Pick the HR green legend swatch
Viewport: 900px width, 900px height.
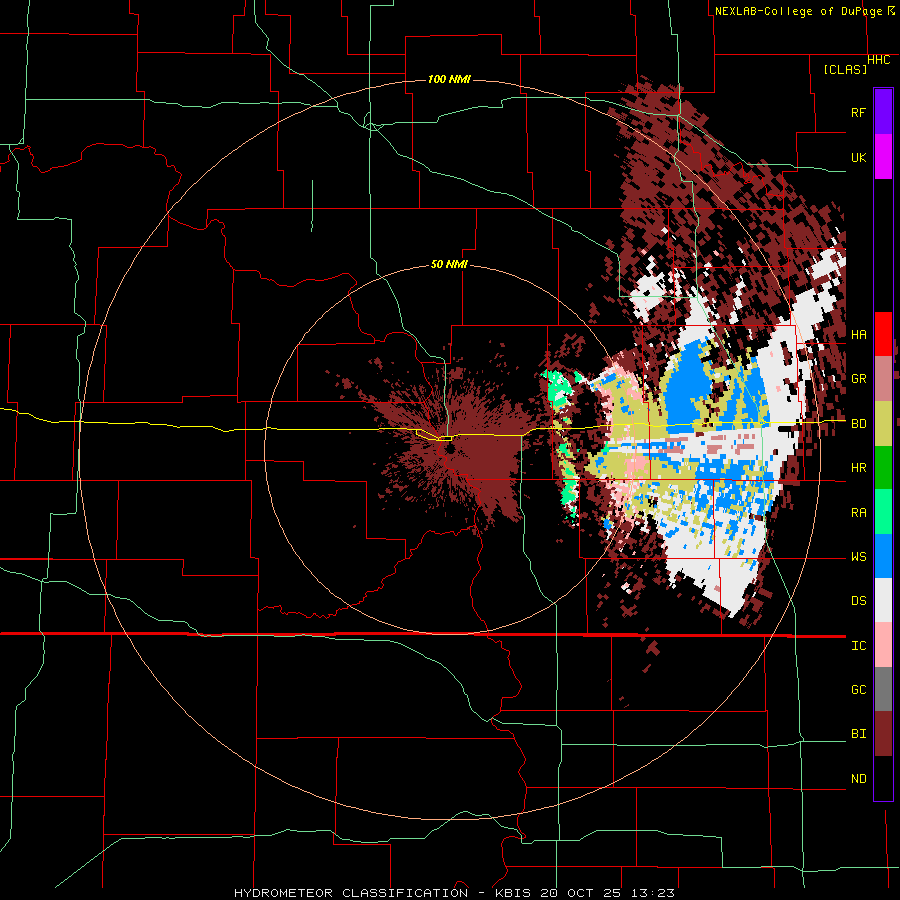tap(883, 468)
